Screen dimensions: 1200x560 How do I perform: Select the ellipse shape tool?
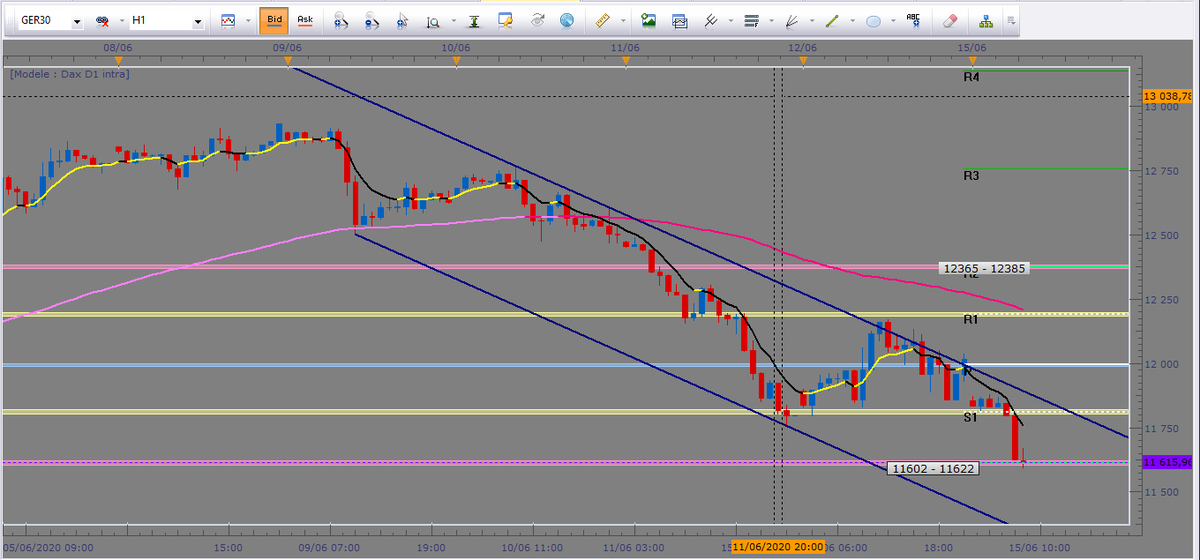click(x=873, y=19)
